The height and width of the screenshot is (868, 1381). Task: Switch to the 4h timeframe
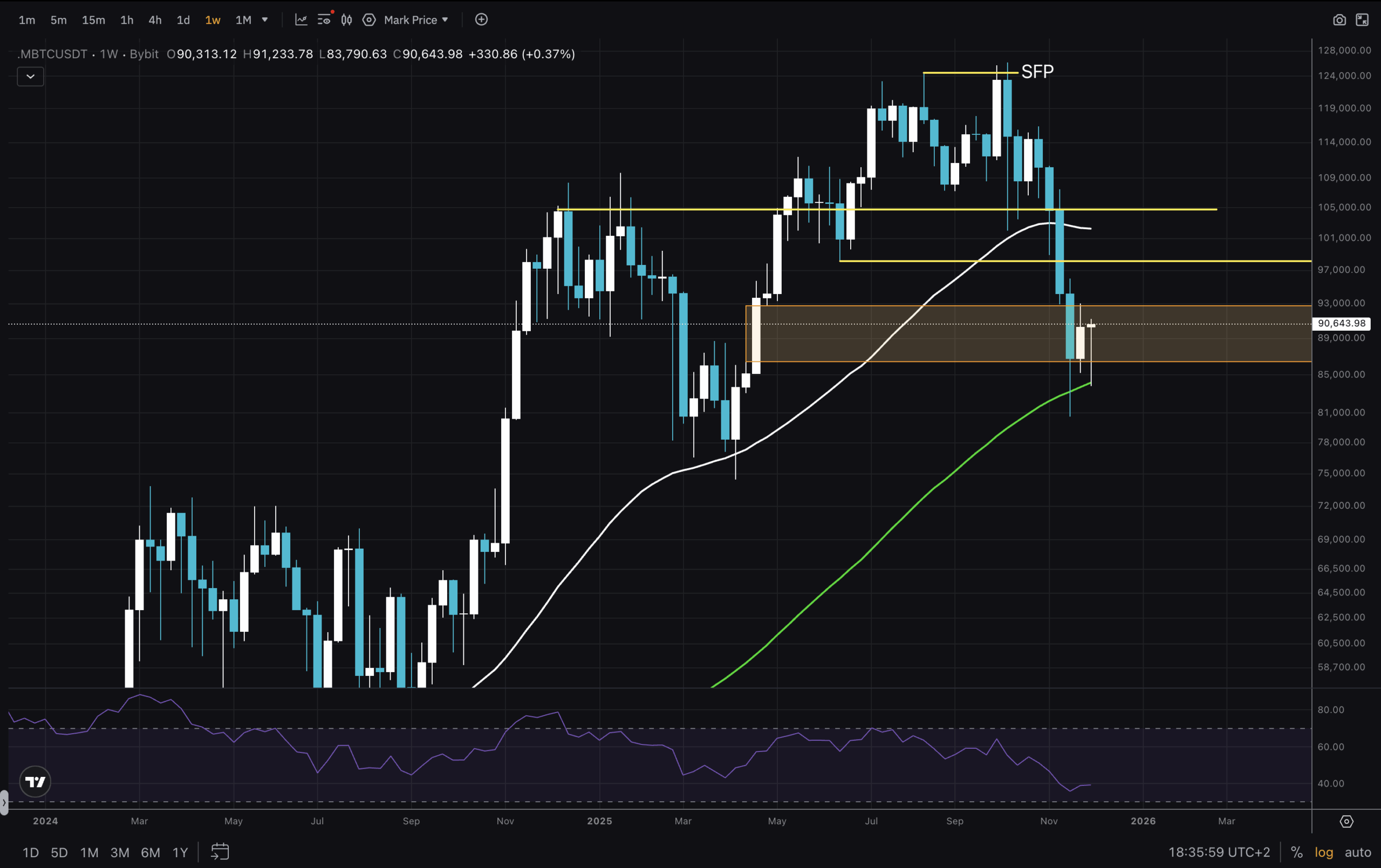point(155,20)
